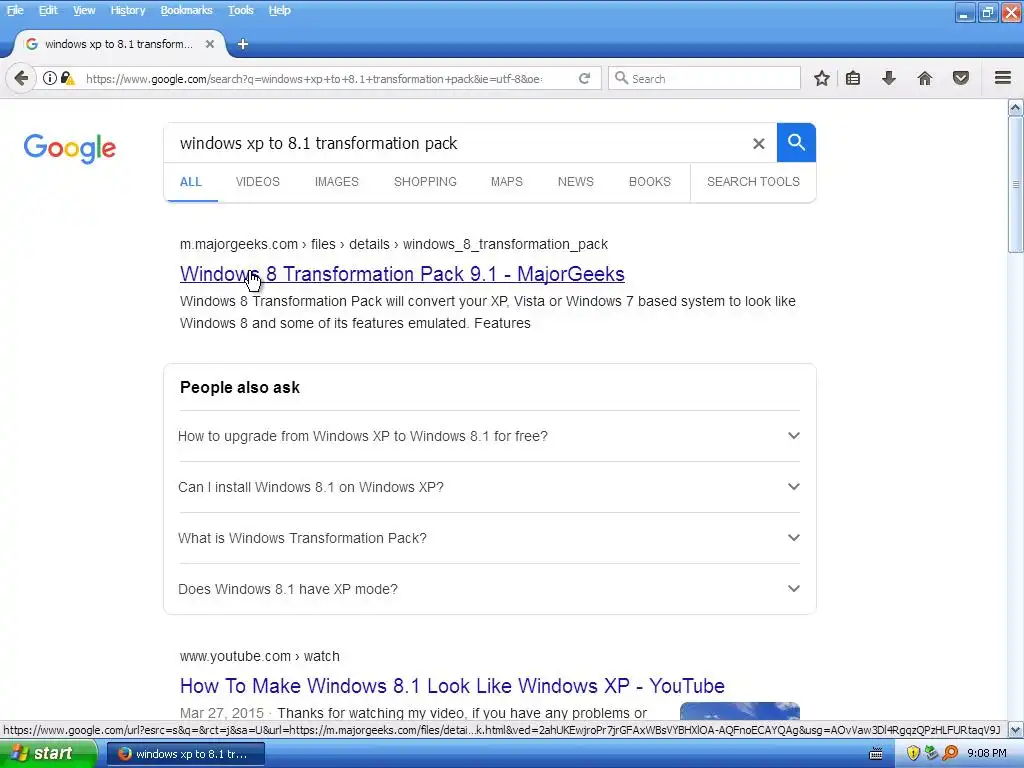Click the Google search query text field
Viewport: 1024px width, 768px height.
457,143
